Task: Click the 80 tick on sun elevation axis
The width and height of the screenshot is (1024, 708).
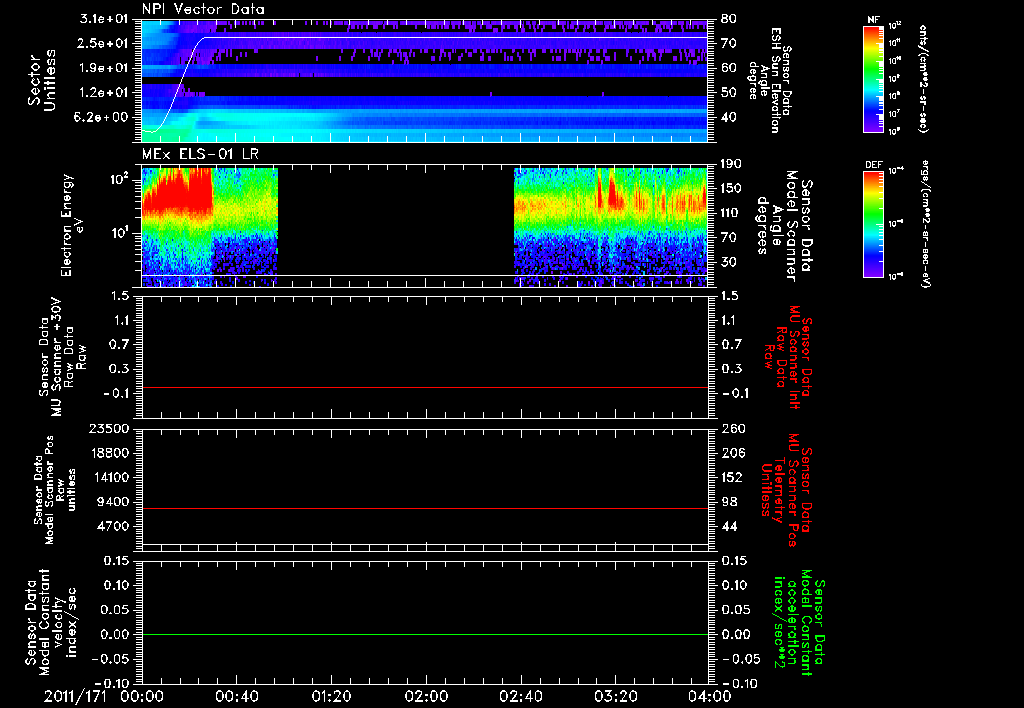Action: [728, 19]
